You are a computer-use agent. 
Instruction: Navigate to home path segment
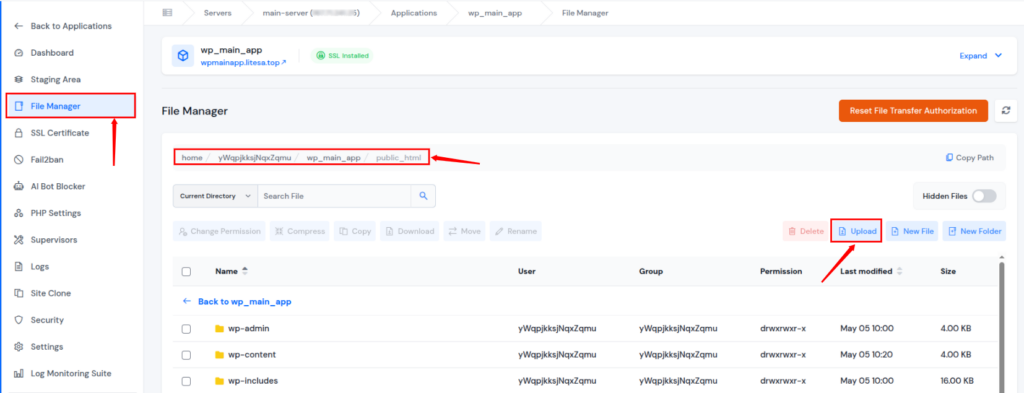192,157
